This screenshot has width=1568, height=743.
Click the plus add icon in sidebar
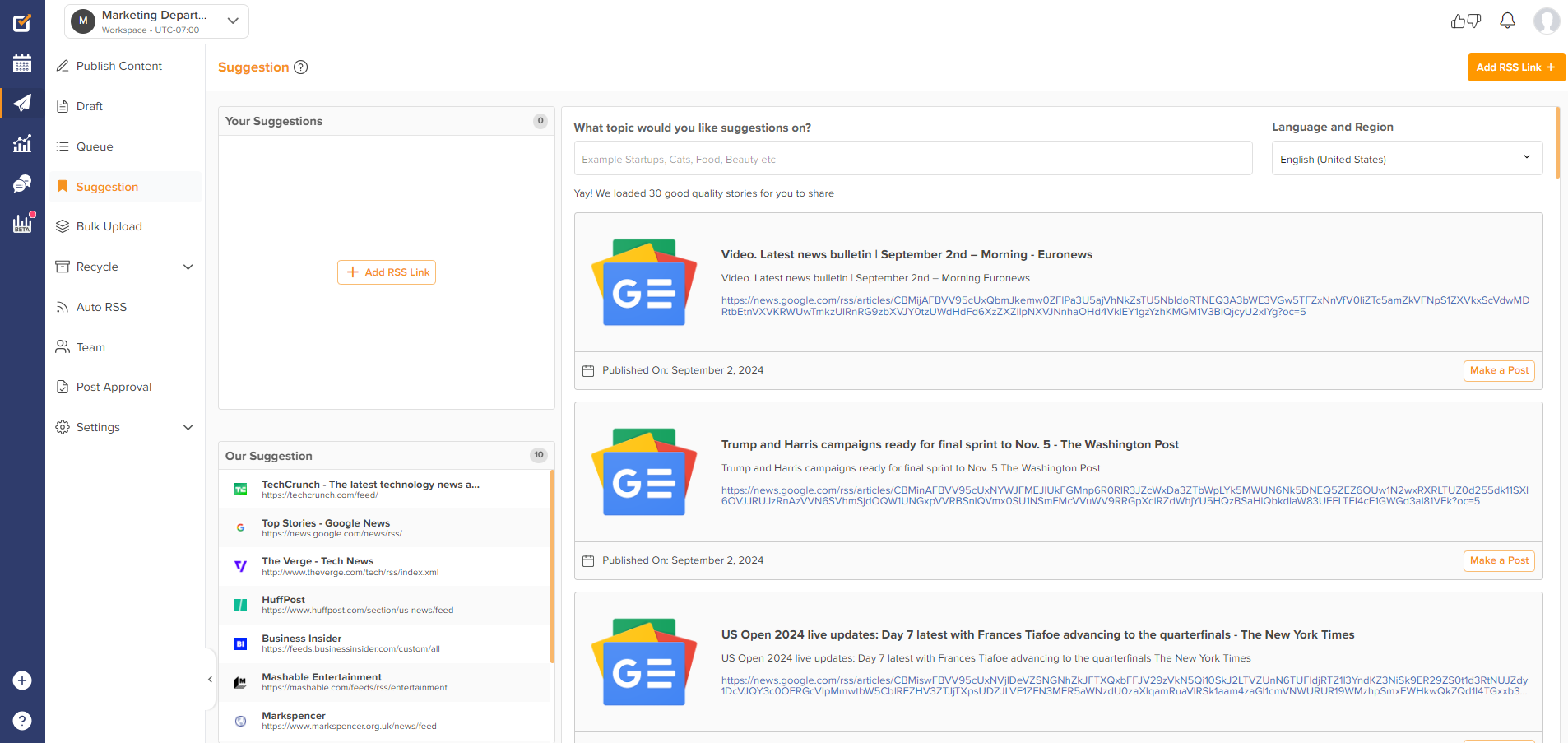tap(22, 680)
